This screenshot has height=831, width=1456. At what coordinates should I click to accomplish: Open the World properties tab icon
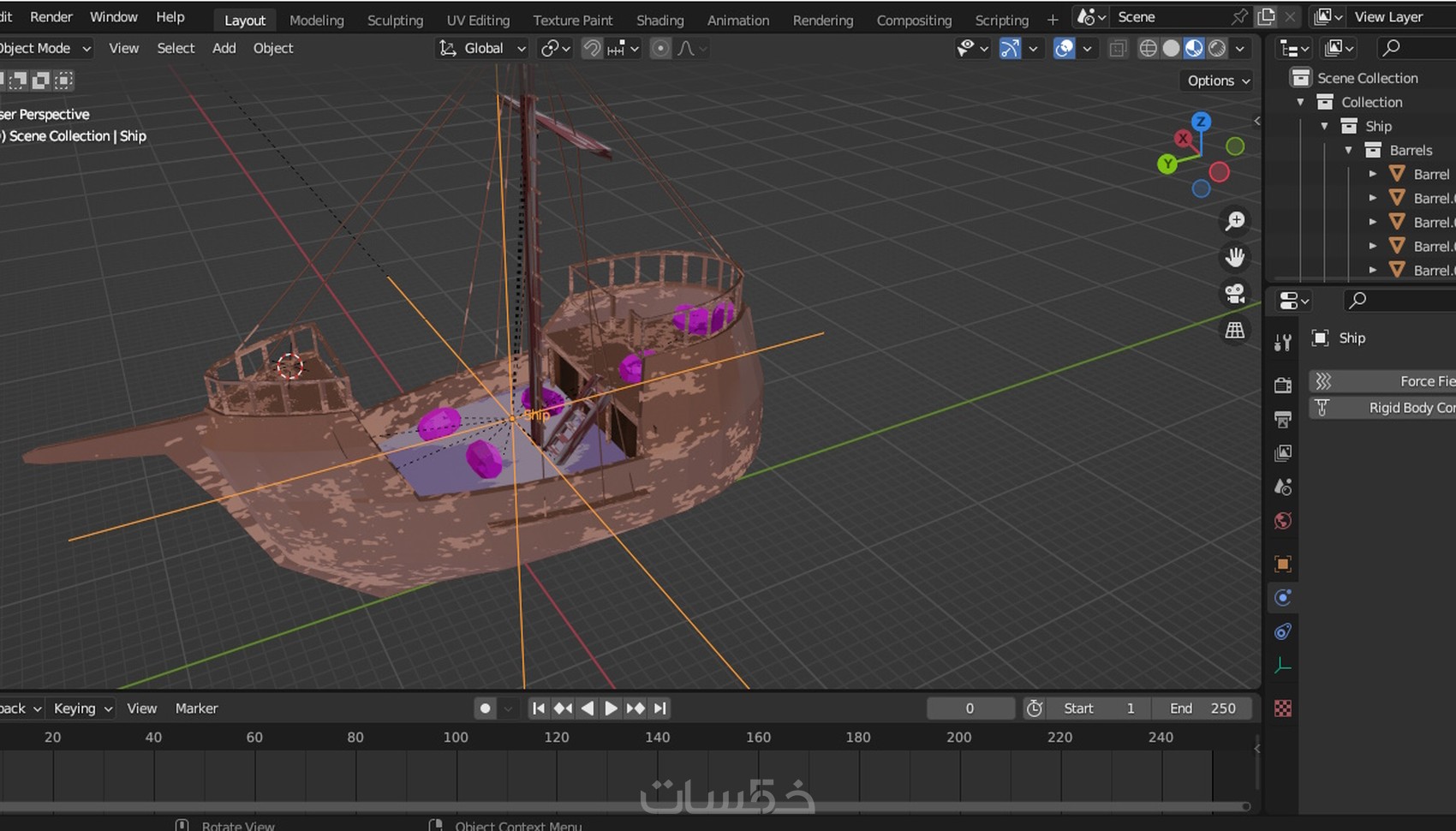click(1282, 521)
